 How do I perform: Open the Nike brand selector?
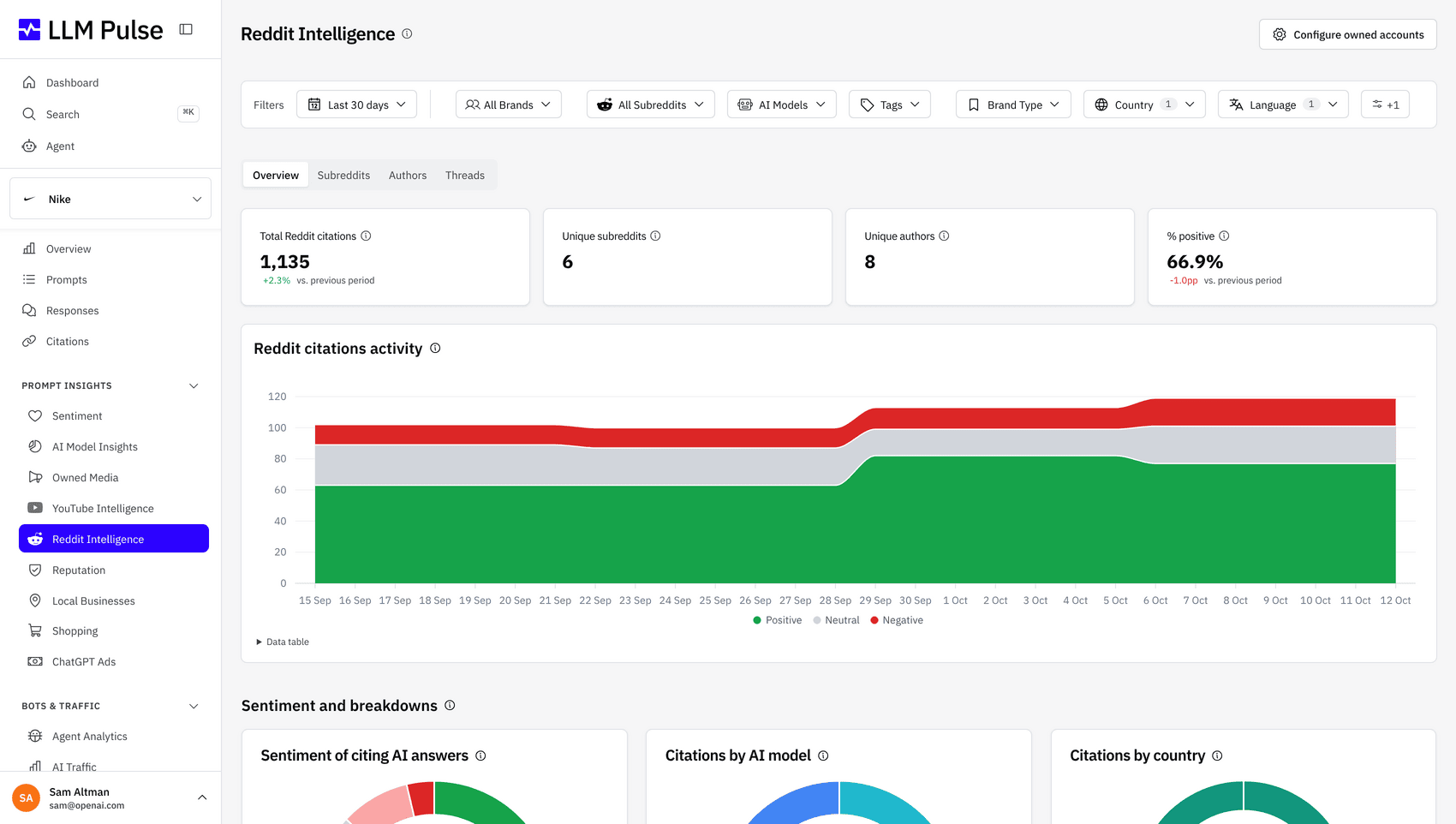[x=110, y=199]
